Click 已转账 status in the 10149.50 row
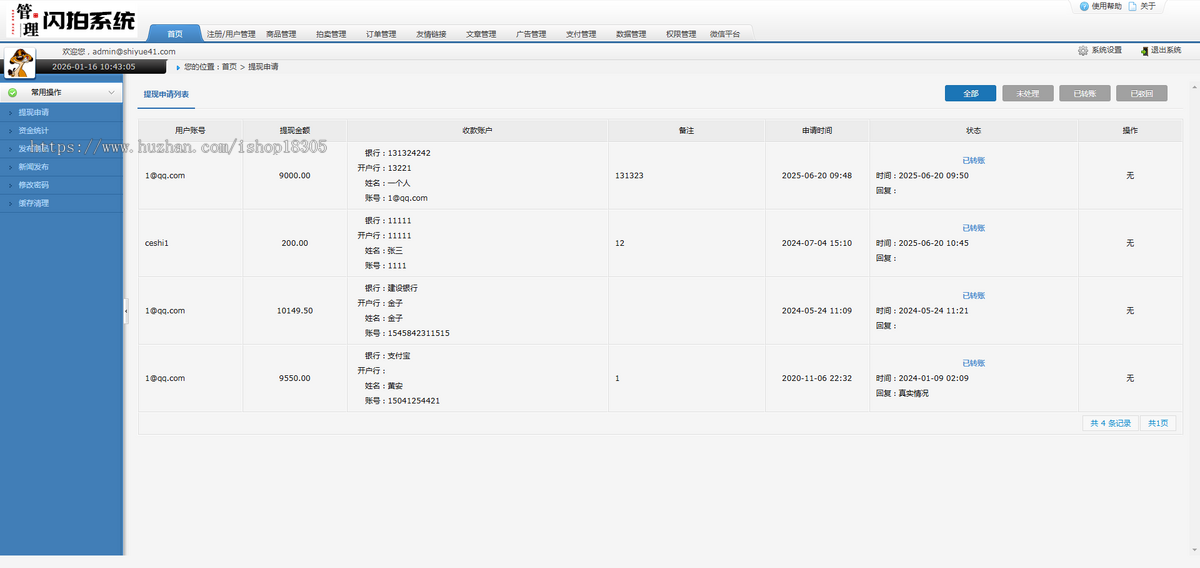 (973, 296)
